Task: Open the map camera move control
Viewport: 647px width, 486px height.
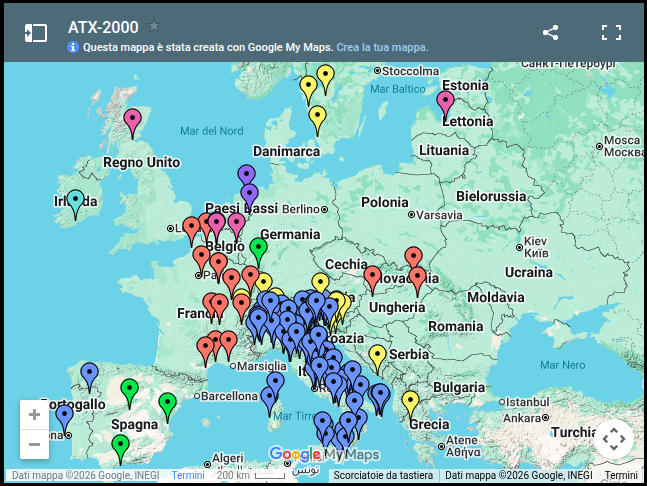Action: click(x=614, y=439)
